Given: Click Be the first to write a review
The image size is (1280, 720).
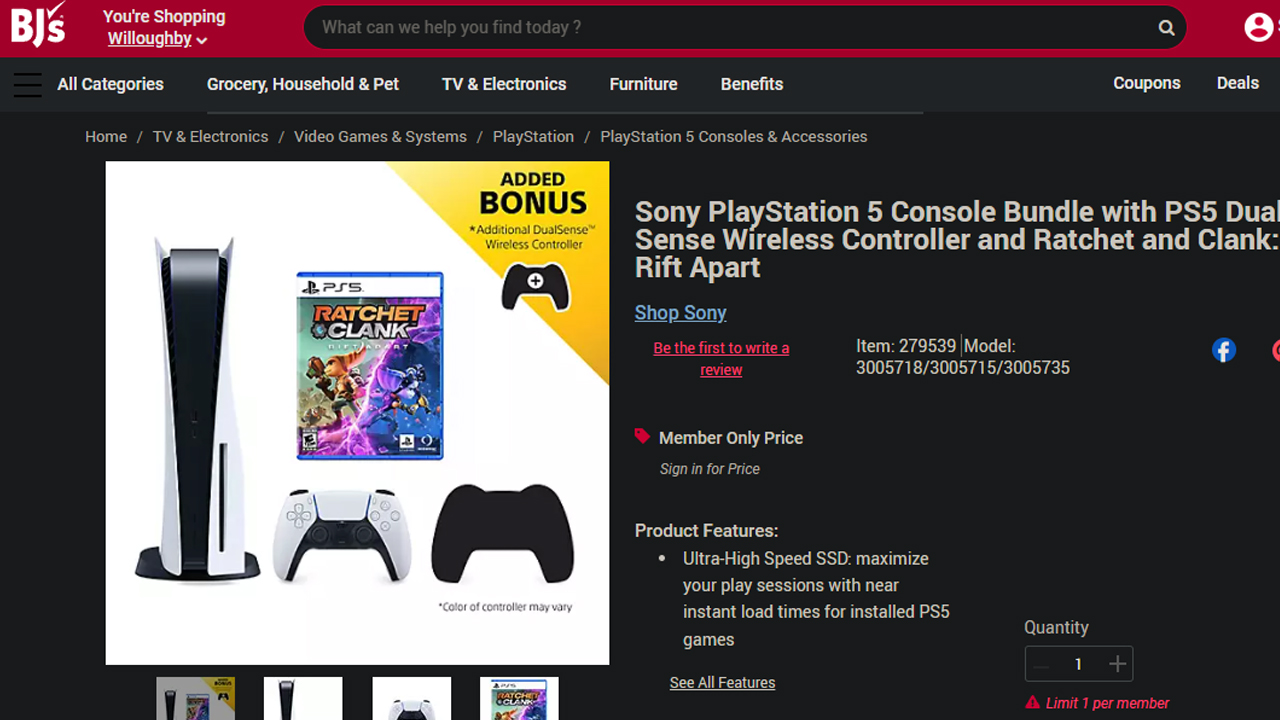Looking at the screenshot, I should tap(721, 358).
